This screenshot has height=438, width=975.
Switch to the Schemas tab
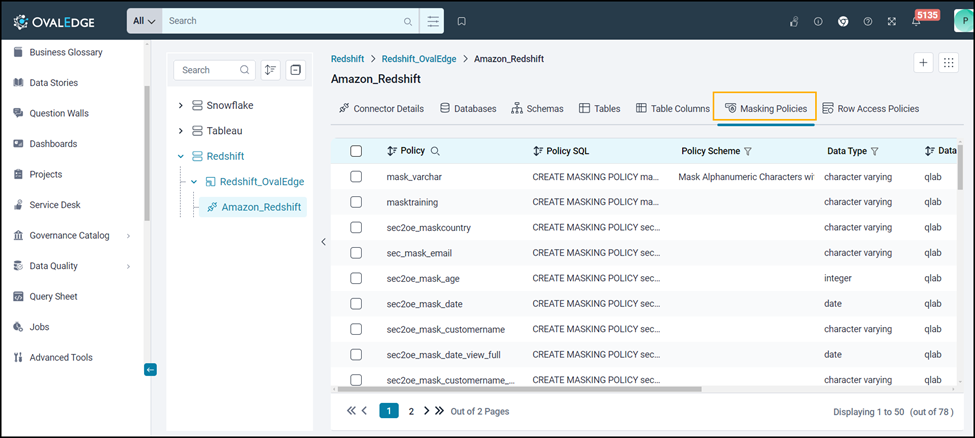pyautogui.click(x=537, y=108)
